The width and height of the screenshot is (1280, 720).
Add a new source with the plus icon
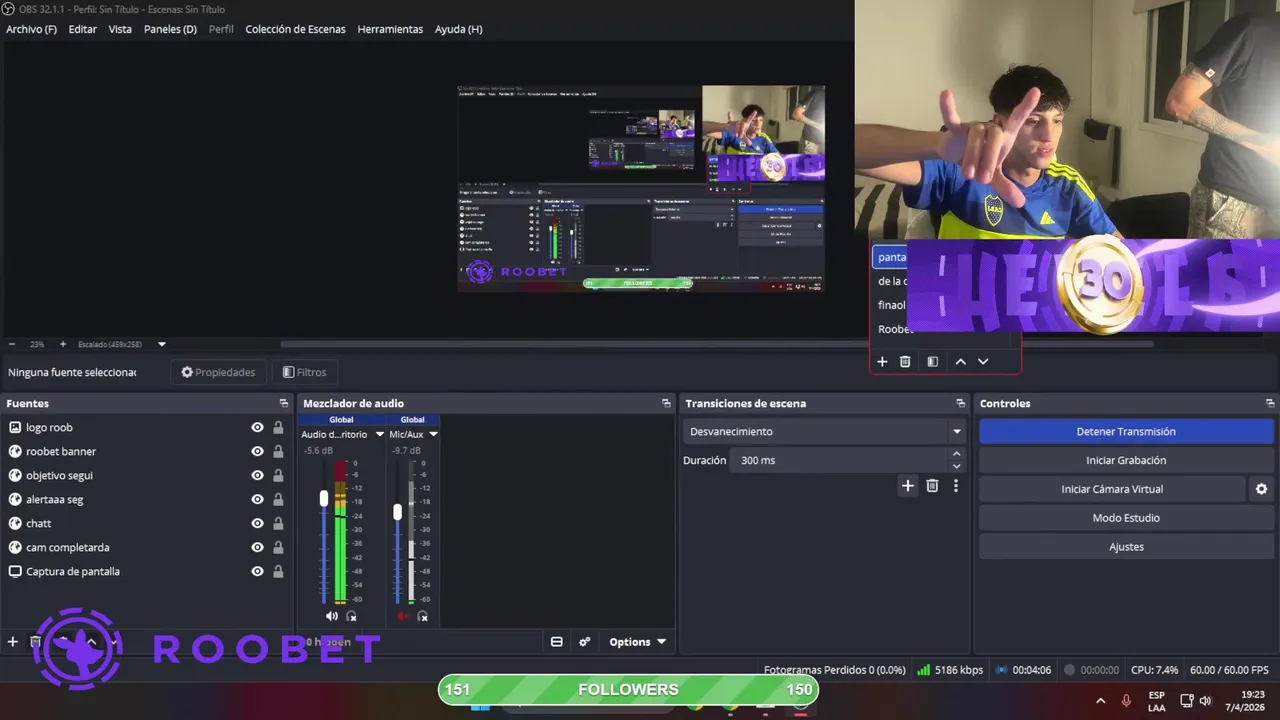tap(13, 642)
